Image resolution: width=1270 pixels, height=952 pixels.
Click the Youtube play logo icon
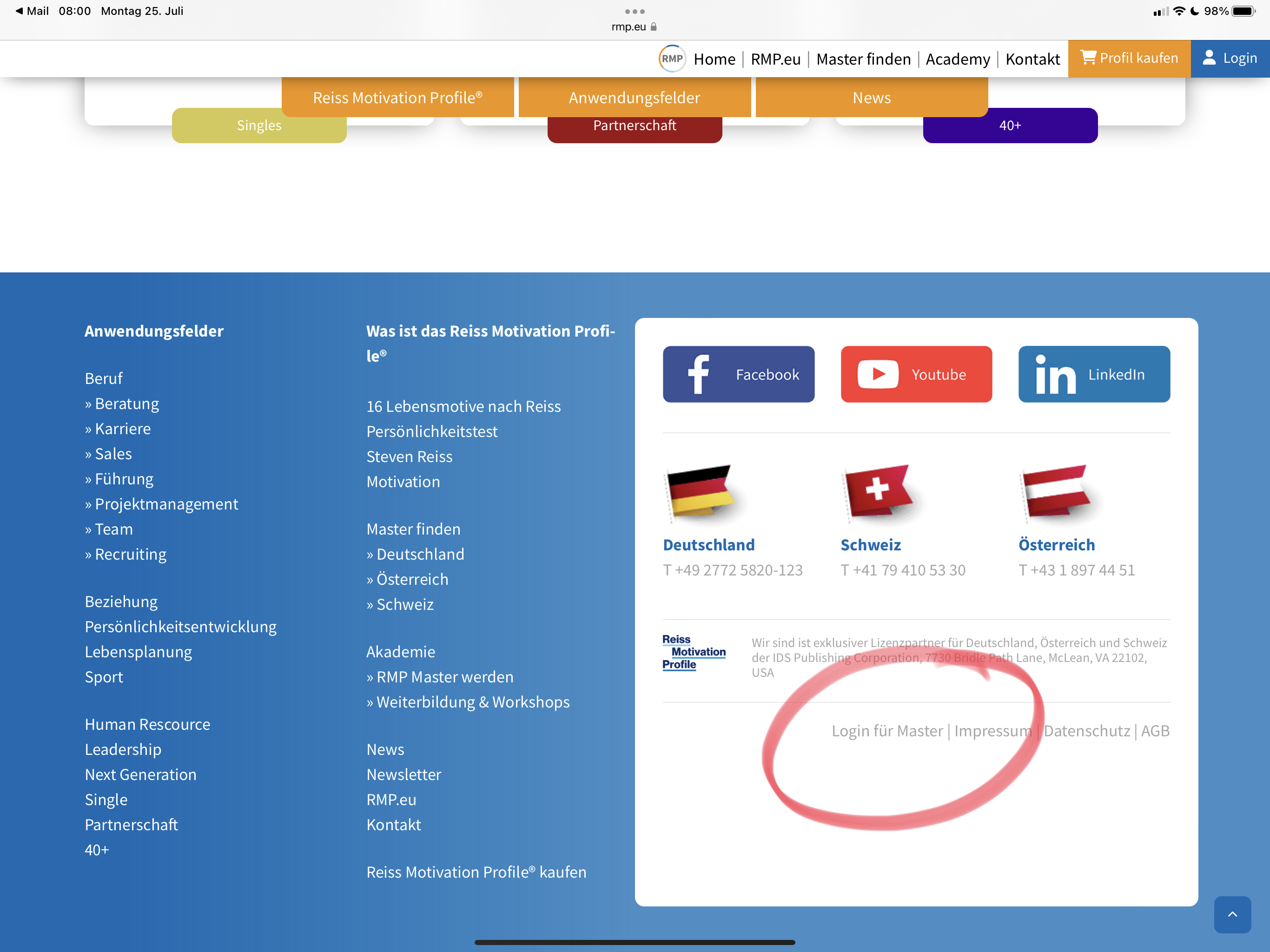(x=878, y=374)
